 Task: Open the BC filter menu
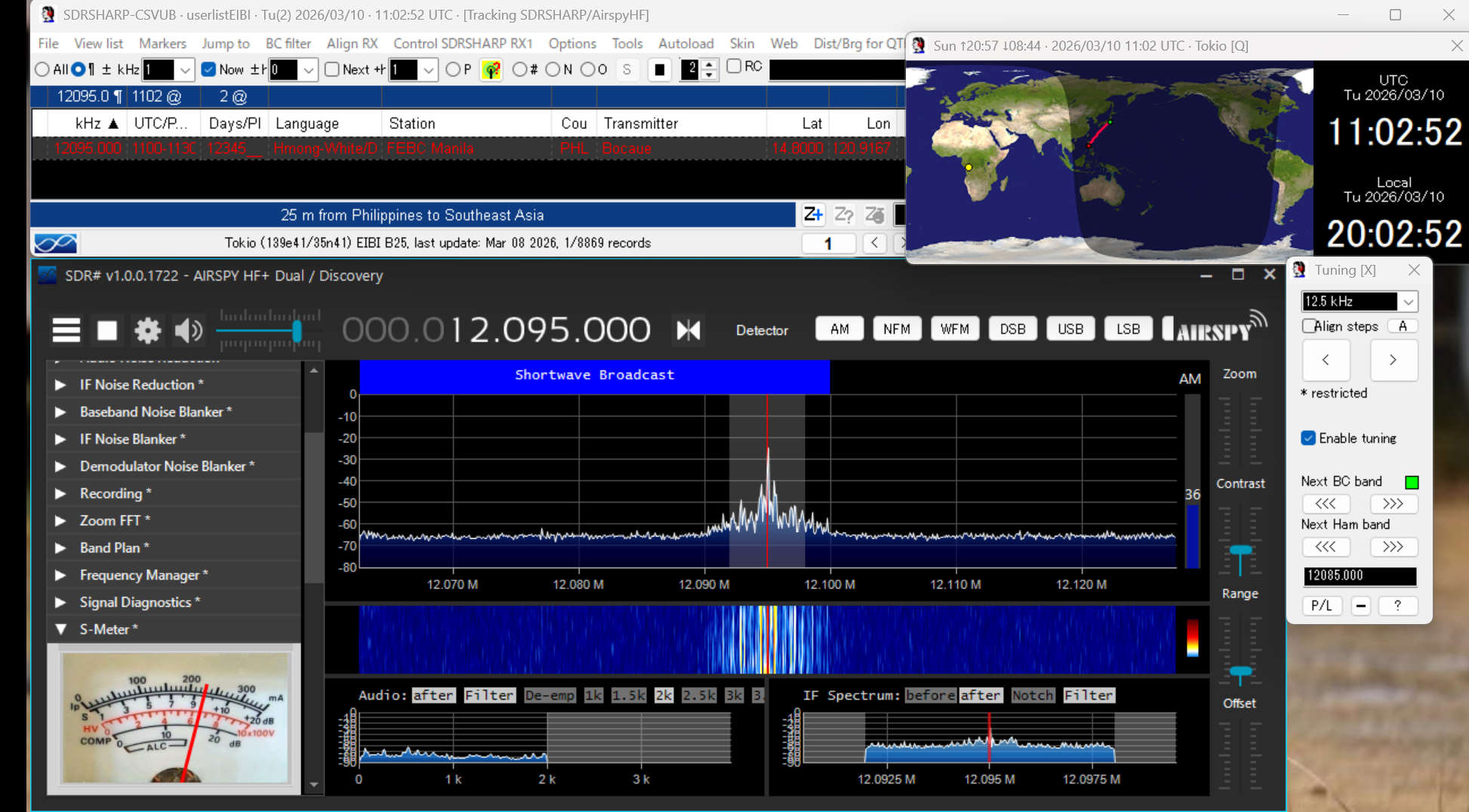288,44
